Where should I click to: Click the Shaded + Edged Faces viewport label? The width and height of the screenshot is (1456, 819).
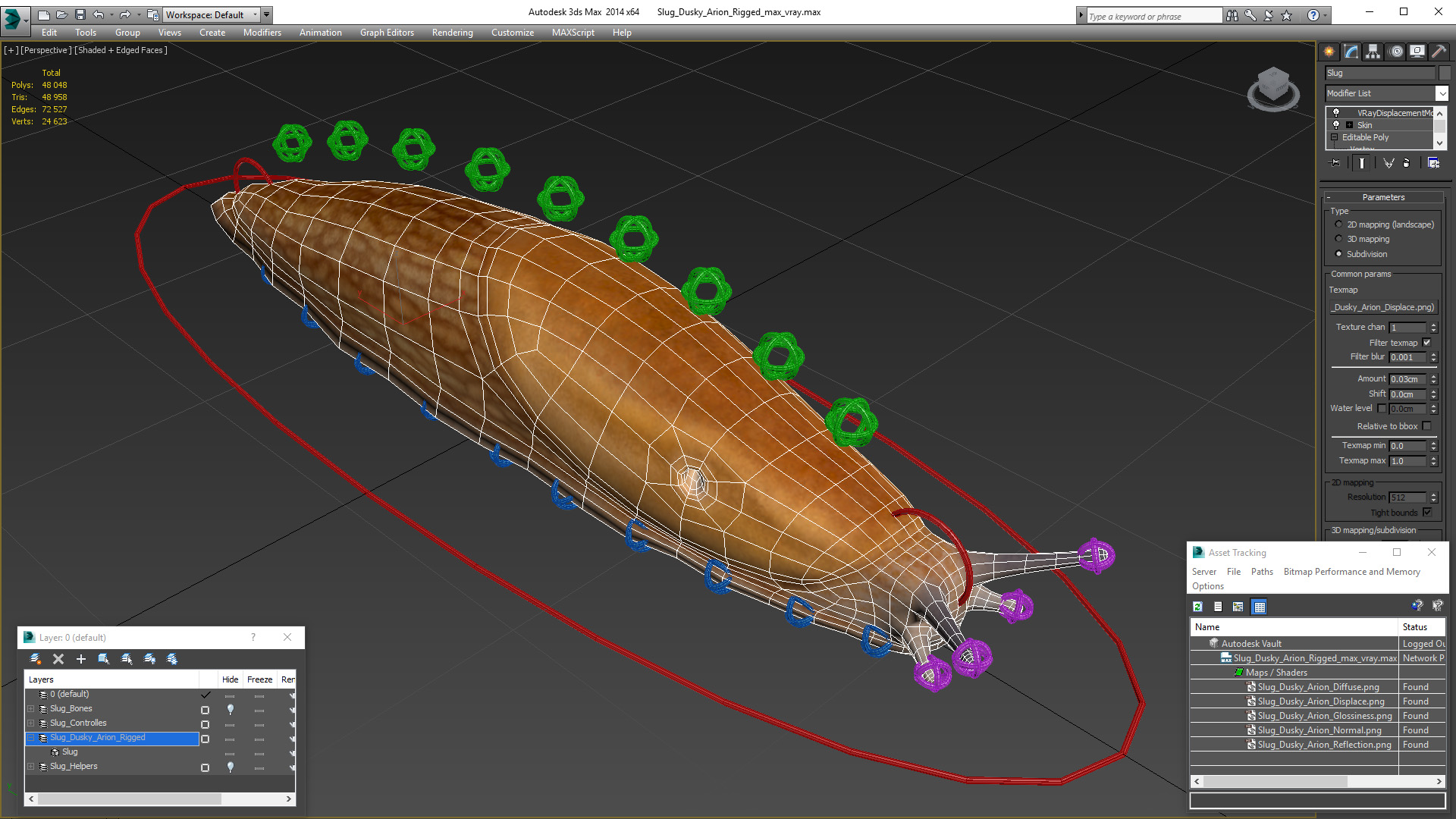[x=121, y=50]
